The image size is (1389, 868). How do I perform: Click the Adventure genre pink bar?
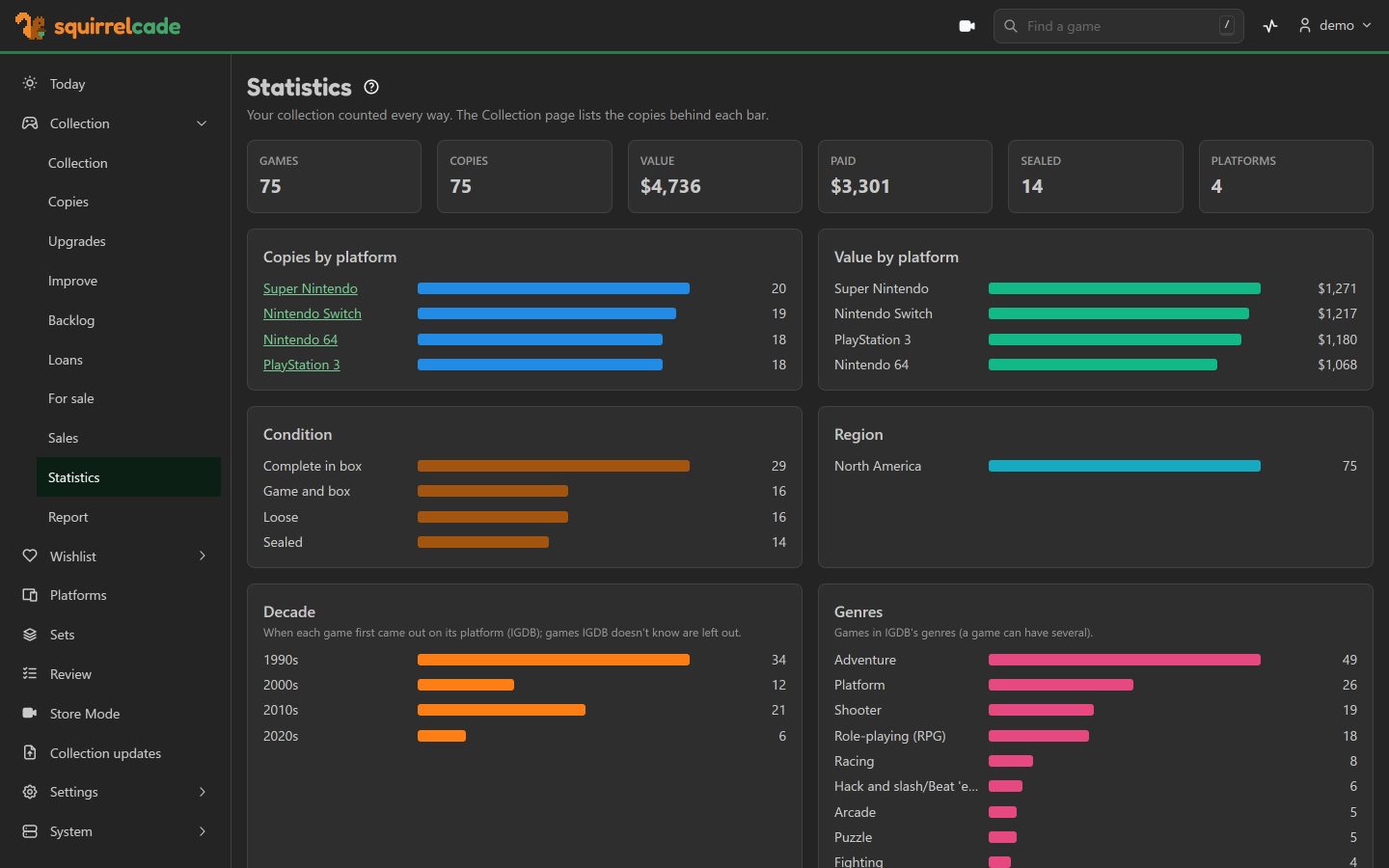tap(1125, 660)
